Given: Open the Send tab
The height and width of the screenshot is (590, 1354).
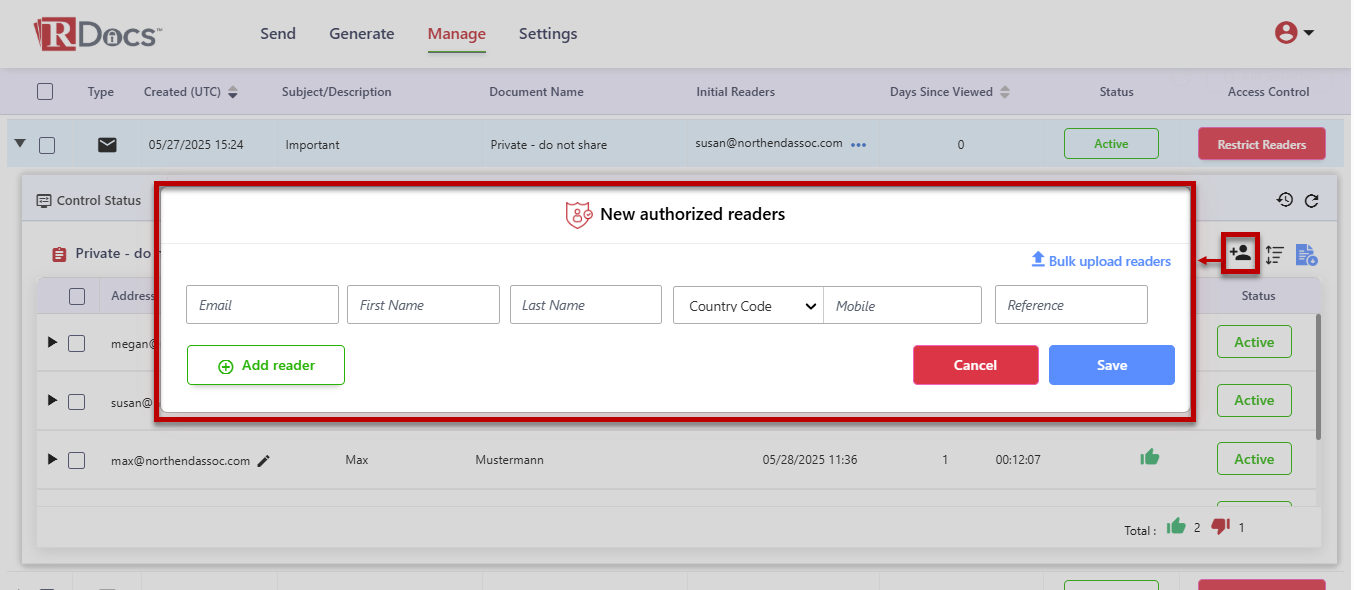Looking at the screenshot, I should tap(278, 34).
